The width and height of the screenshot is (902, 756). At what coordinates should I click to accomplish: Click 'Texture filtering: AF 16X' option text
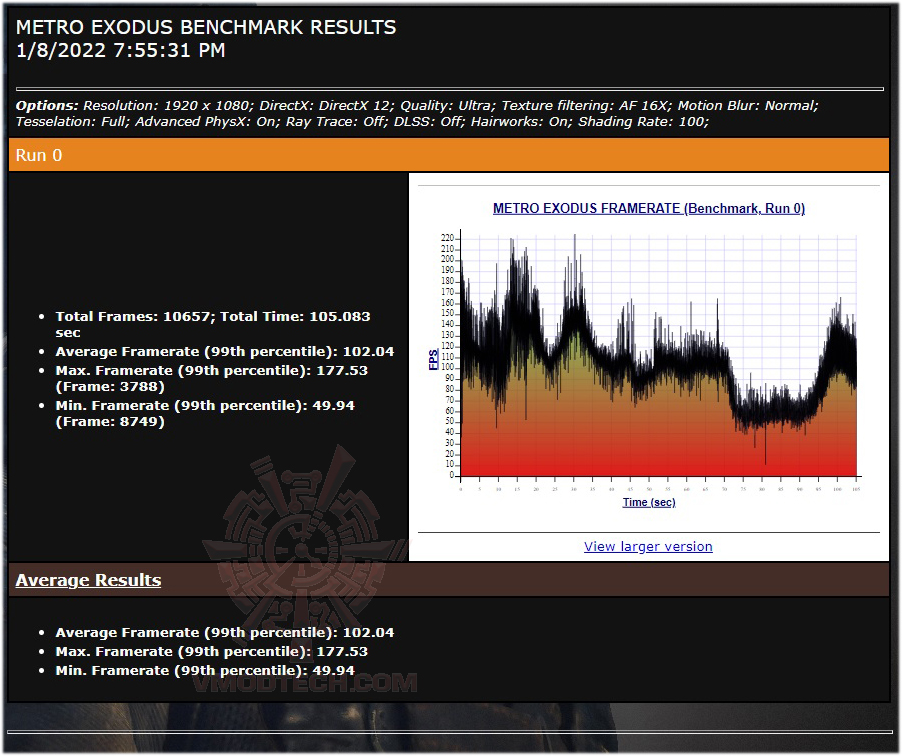[x=586, y=106]
